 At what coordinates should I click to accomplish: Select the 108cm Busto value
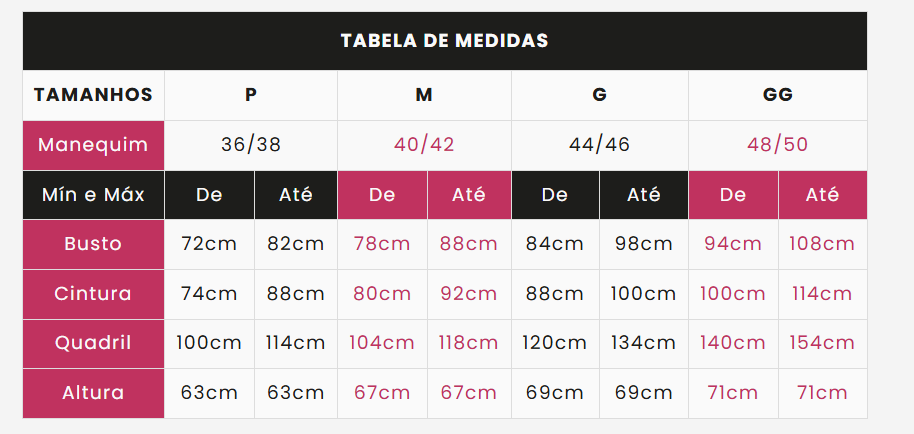(822, 244)
